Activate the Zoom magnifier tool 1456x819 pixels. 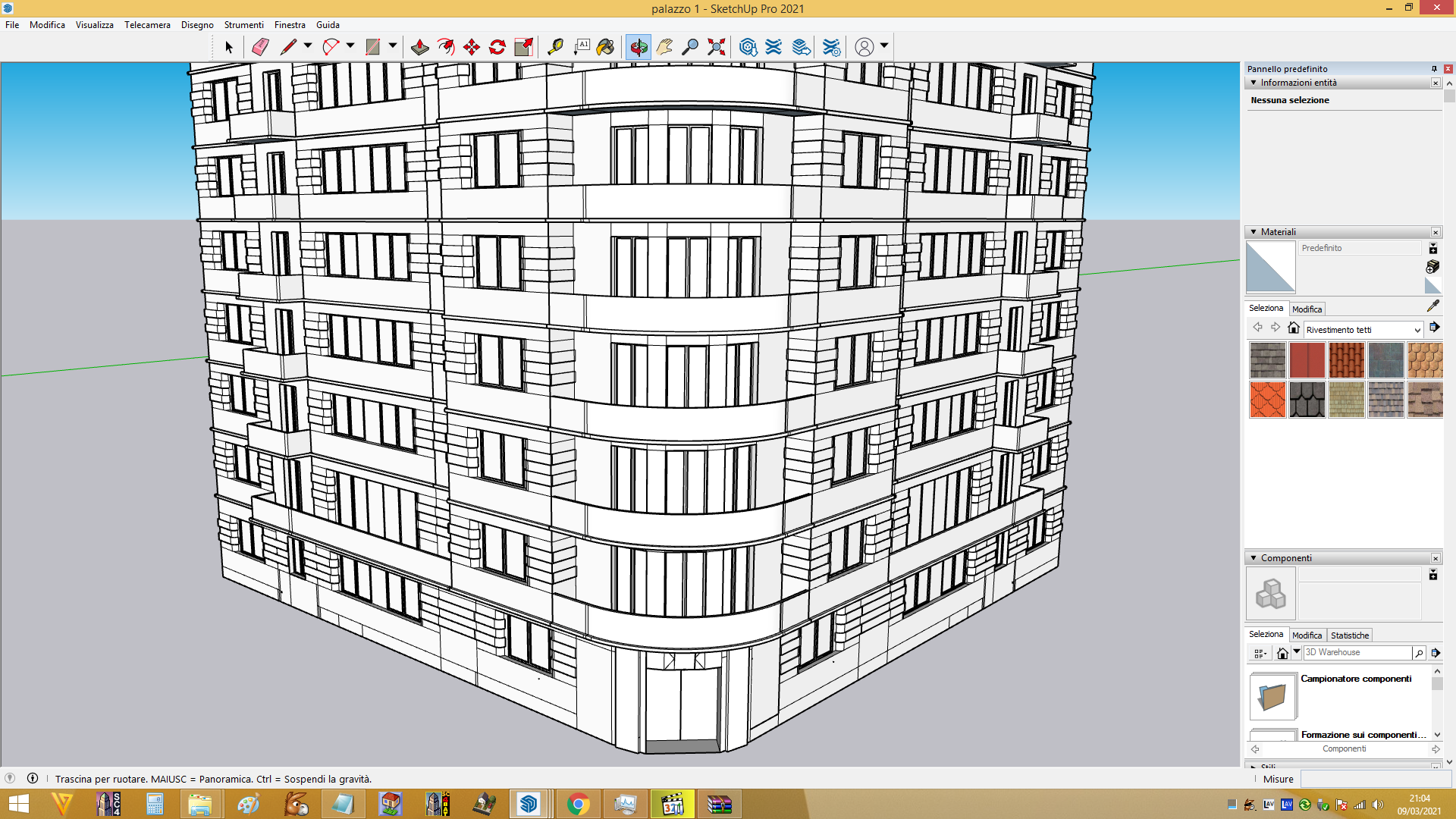[690, 47]
